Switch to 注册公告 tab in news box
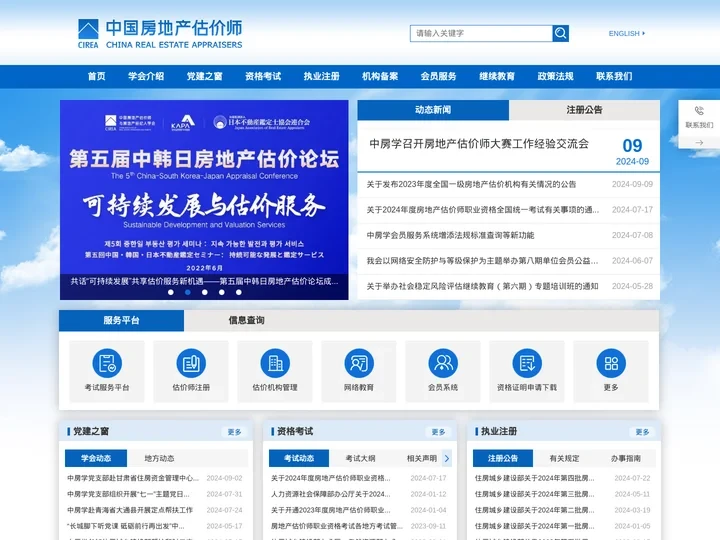This screenshot has height=540, width=720. pyautogui.click(x=584, y=110)
